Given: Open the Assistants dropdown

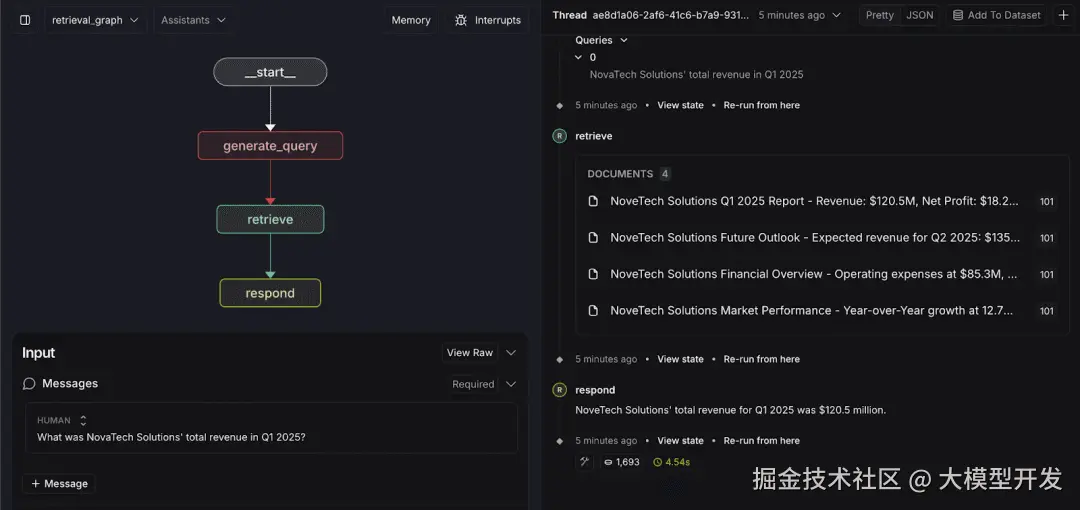Looking at the screenshot, I should [x=193, y=20].
